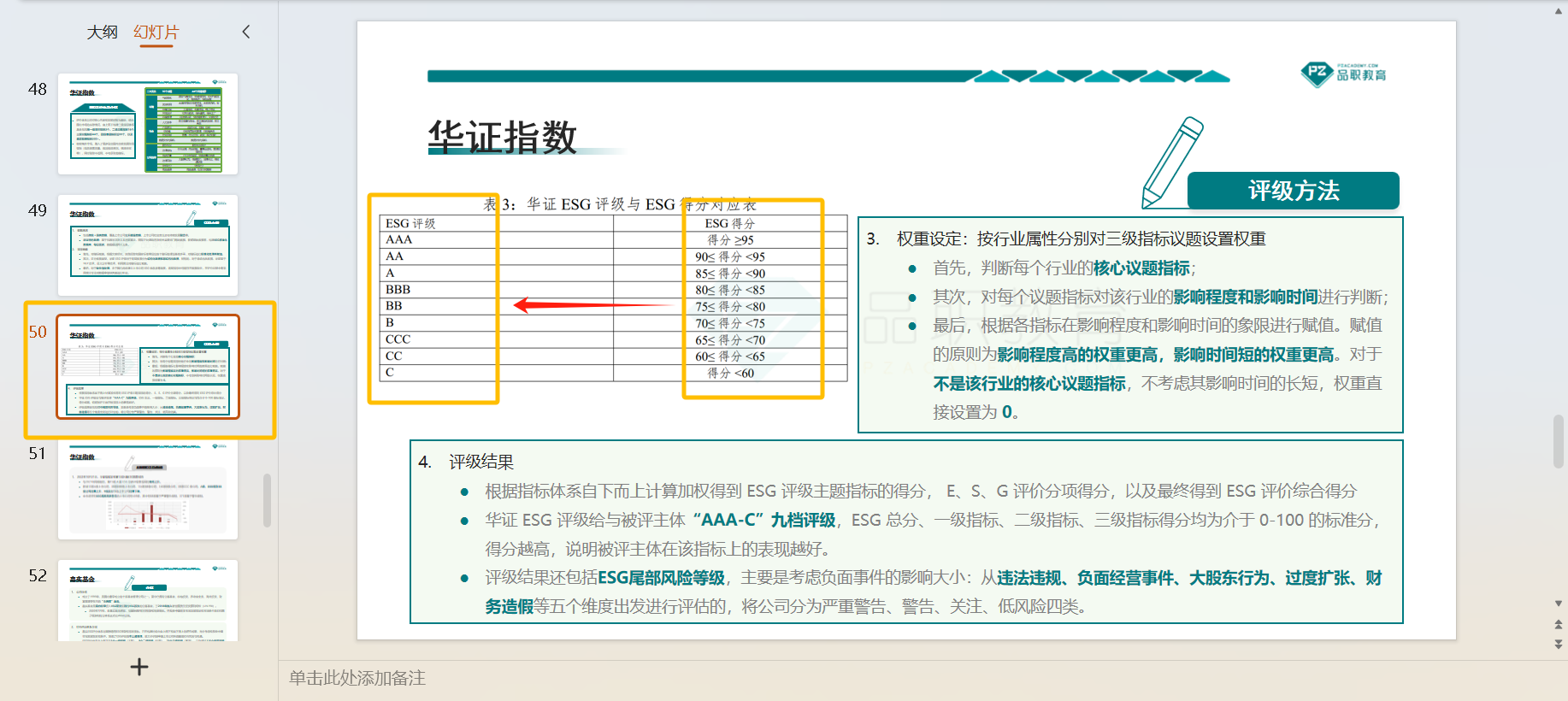The image size is (1568, 701).
Task: Click the notes field 单击此处添加备注
Action: coord(357,678)
